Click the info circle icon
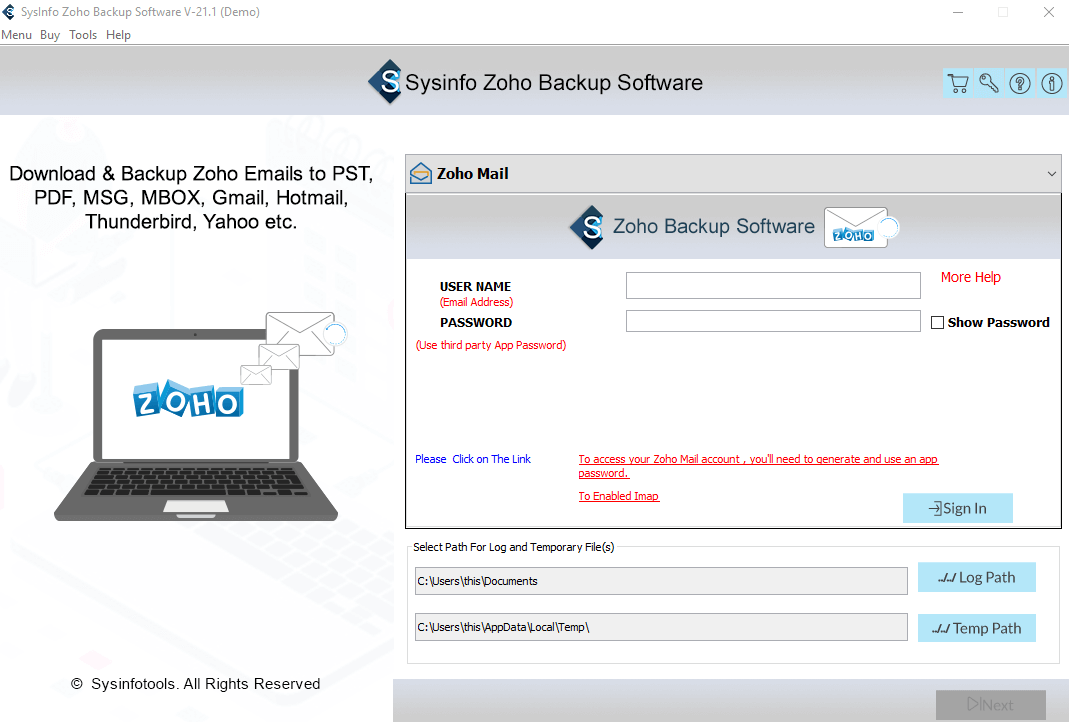The image size is (1069, 722). pyautogui.click(x=1051, y=83)
